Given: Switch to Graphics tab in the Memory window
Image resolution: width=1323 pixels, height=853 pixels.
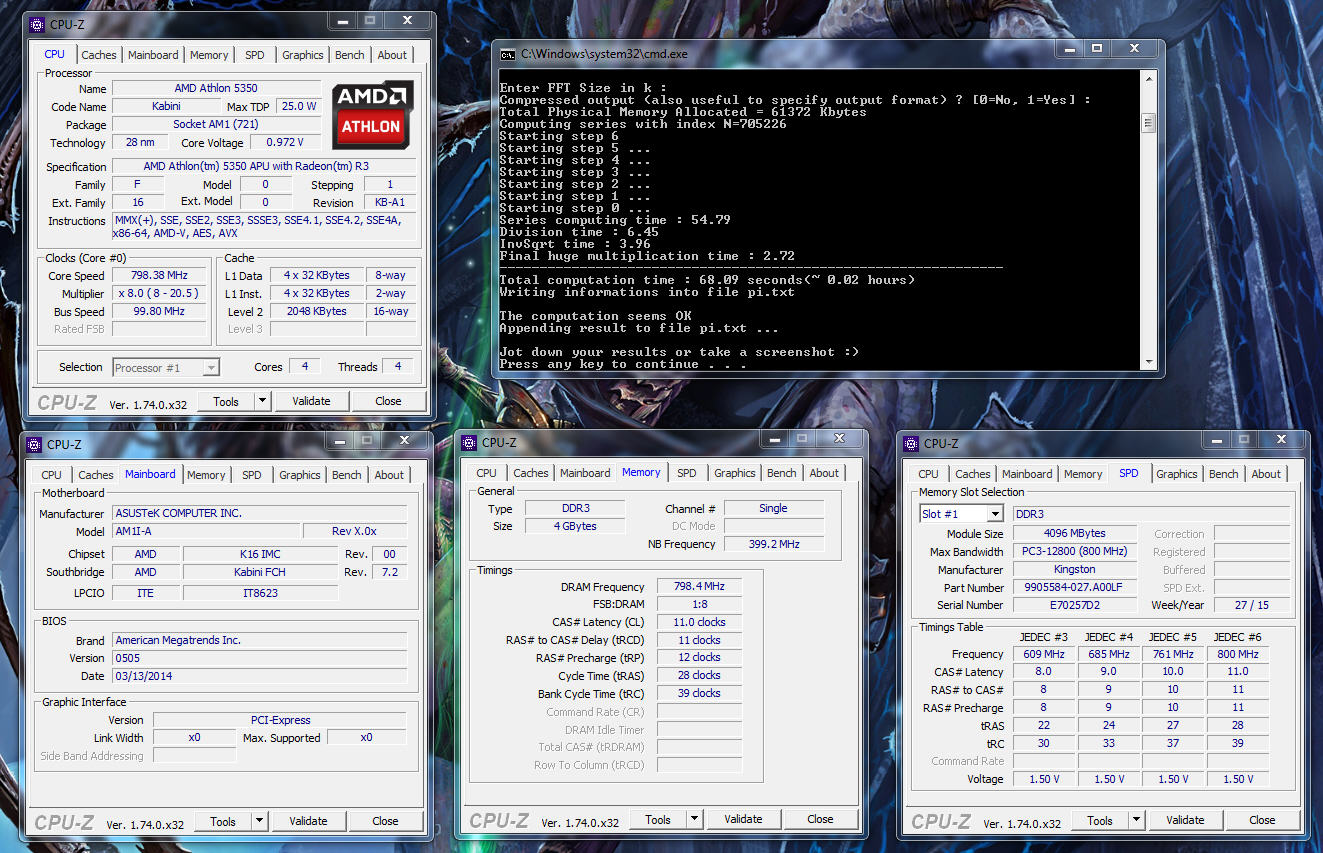Looking at the screenshot, I should 735,473.
